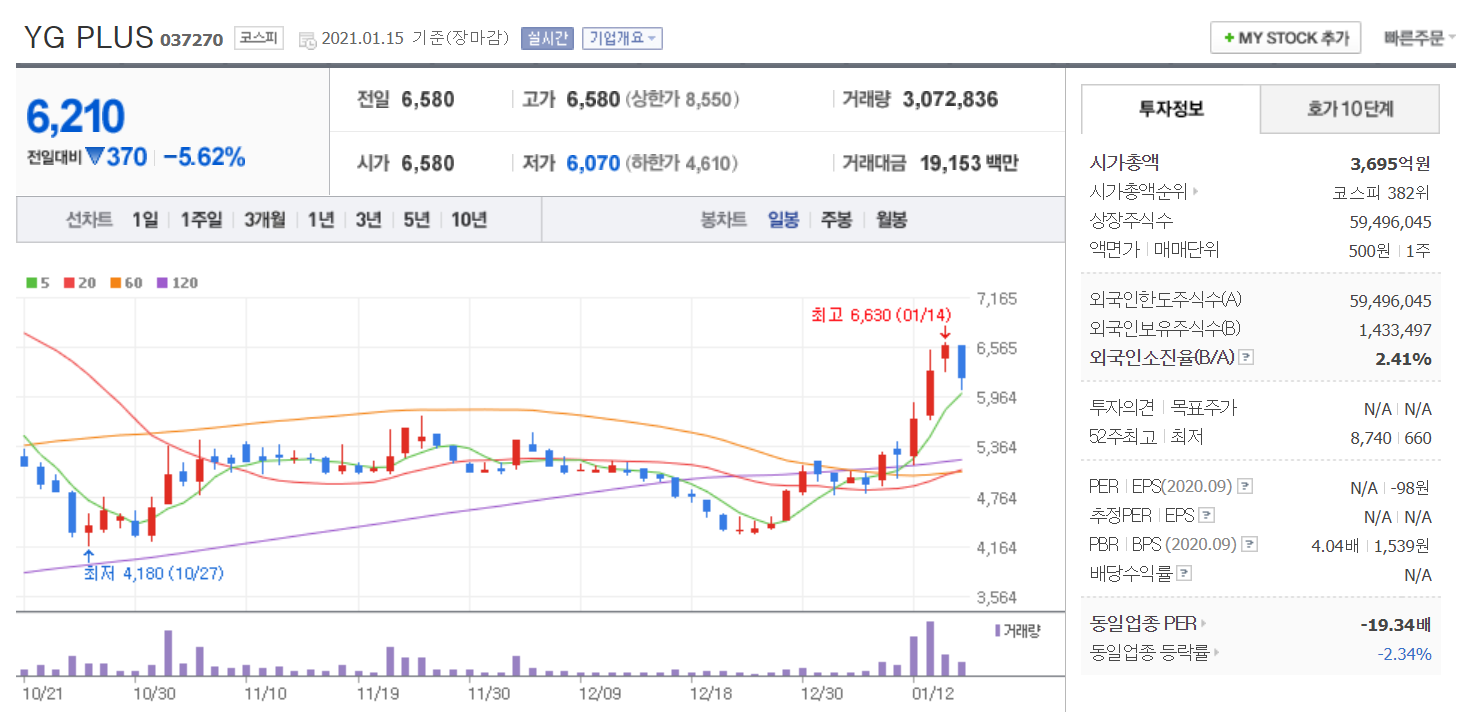
Task: Click help icon beside 배당수익률
Action: (x=1184, y=574)
